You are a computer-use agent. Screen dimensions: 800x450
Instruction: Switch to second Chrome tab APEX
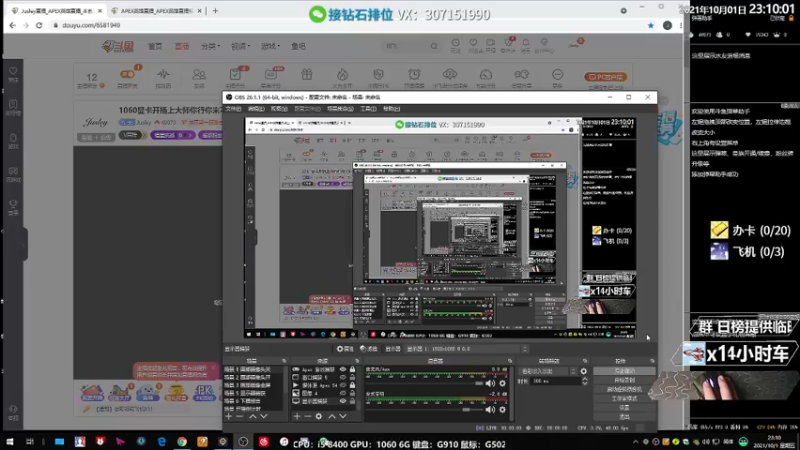point(156,10)
